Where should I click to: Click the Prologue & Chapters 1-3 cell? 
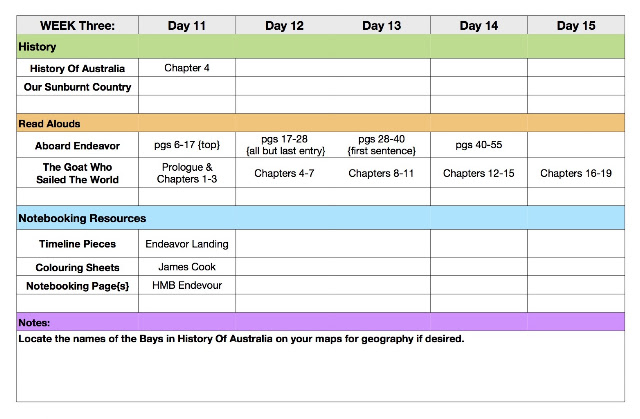pos(187,173)
